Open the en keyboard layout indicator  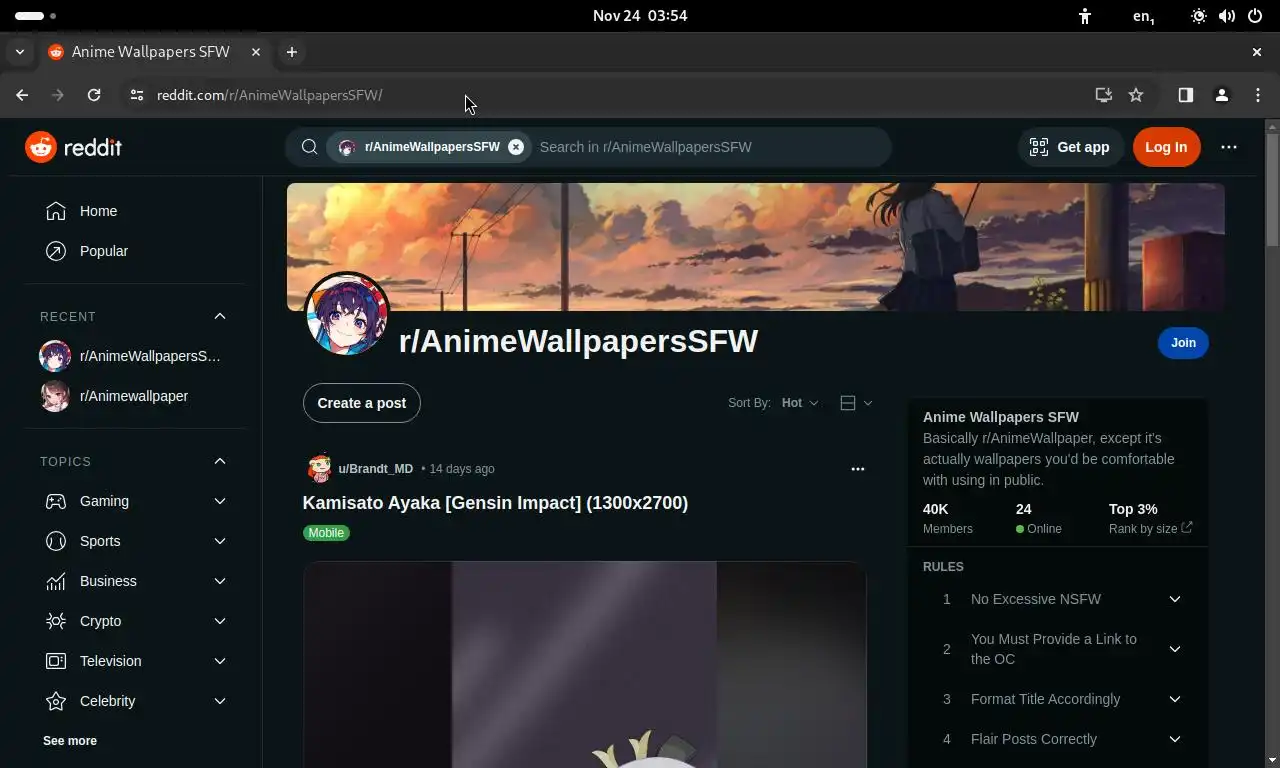pyautogui.click(x=1143, y=16)
